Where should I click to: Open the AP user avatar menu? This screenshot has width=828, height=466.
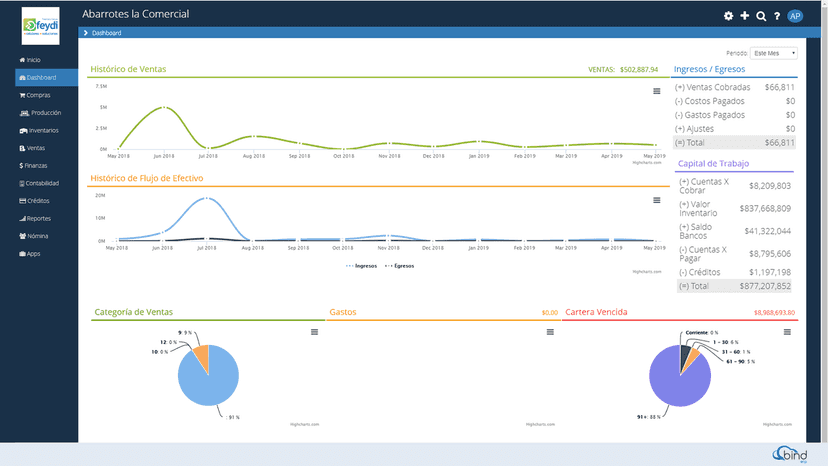(x=795, y=16)
